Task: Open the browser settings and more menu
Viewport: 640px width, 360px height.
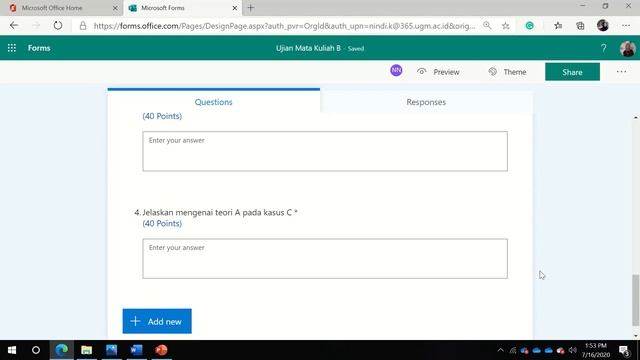Action: pyautogui.click(x=626, y=26)
